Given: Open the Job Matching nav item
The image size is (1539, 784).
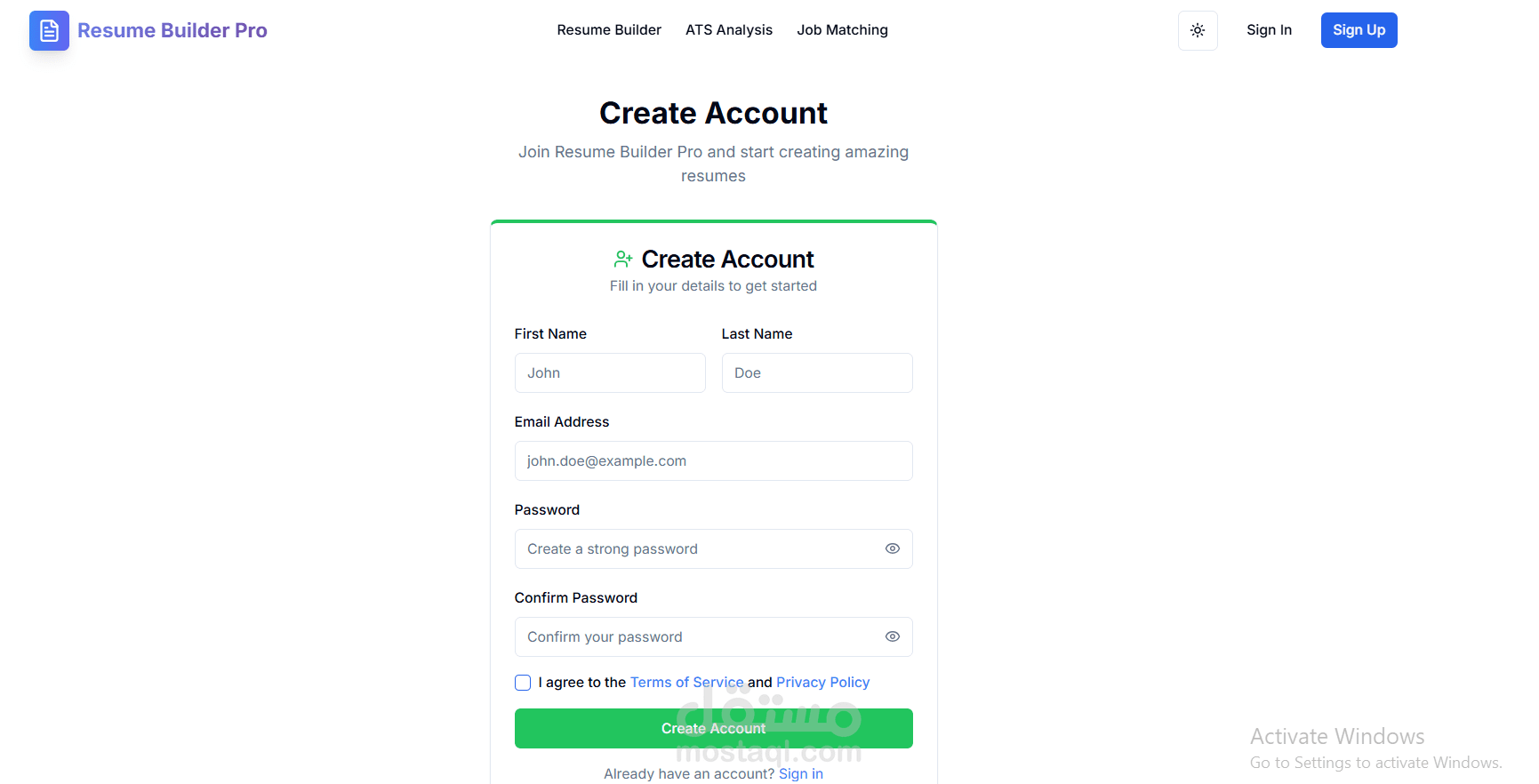Looking at the screenshot, I should (842, 30).
